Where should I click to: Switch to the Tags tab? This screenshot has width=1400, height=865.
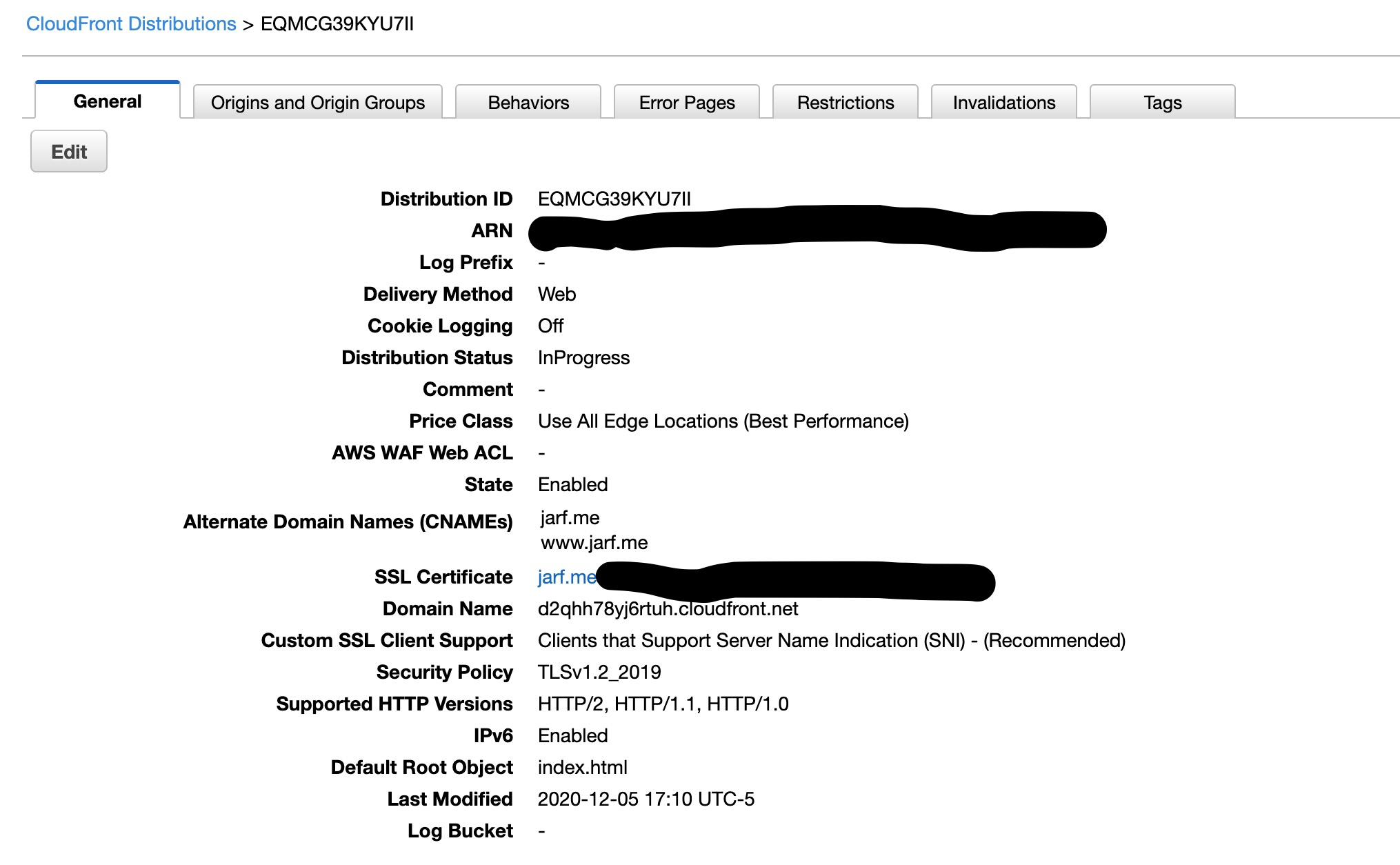tap(1163, 103)
